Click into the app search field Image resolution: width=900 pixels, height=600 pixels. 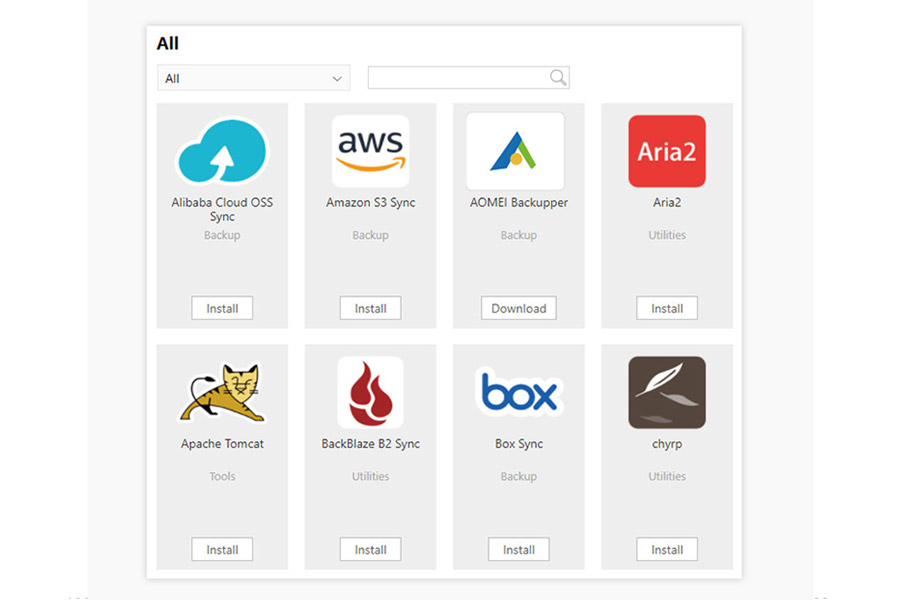[468, 78]
